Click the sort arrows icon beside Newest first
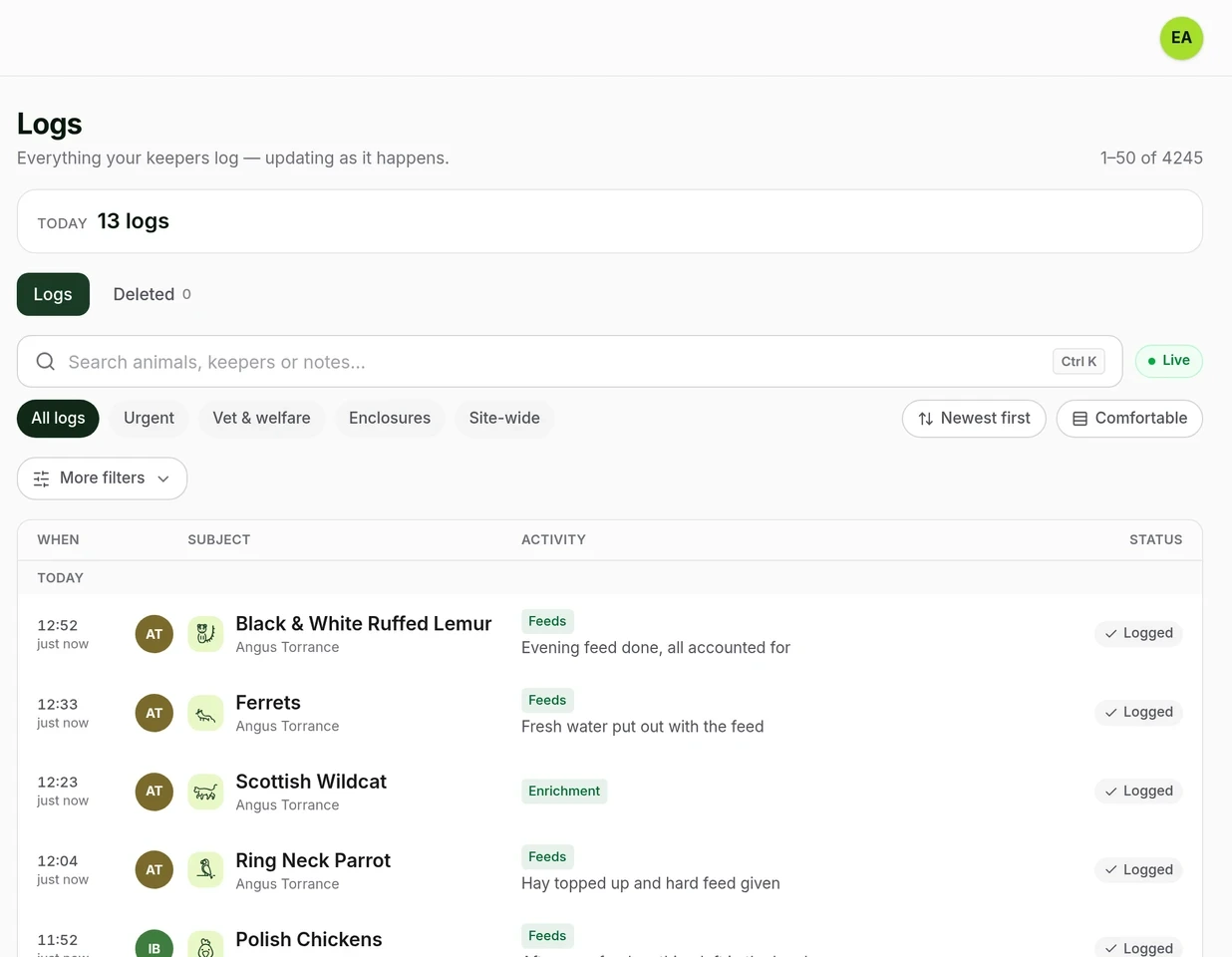The image size is (1232, 957). (926, 419)
